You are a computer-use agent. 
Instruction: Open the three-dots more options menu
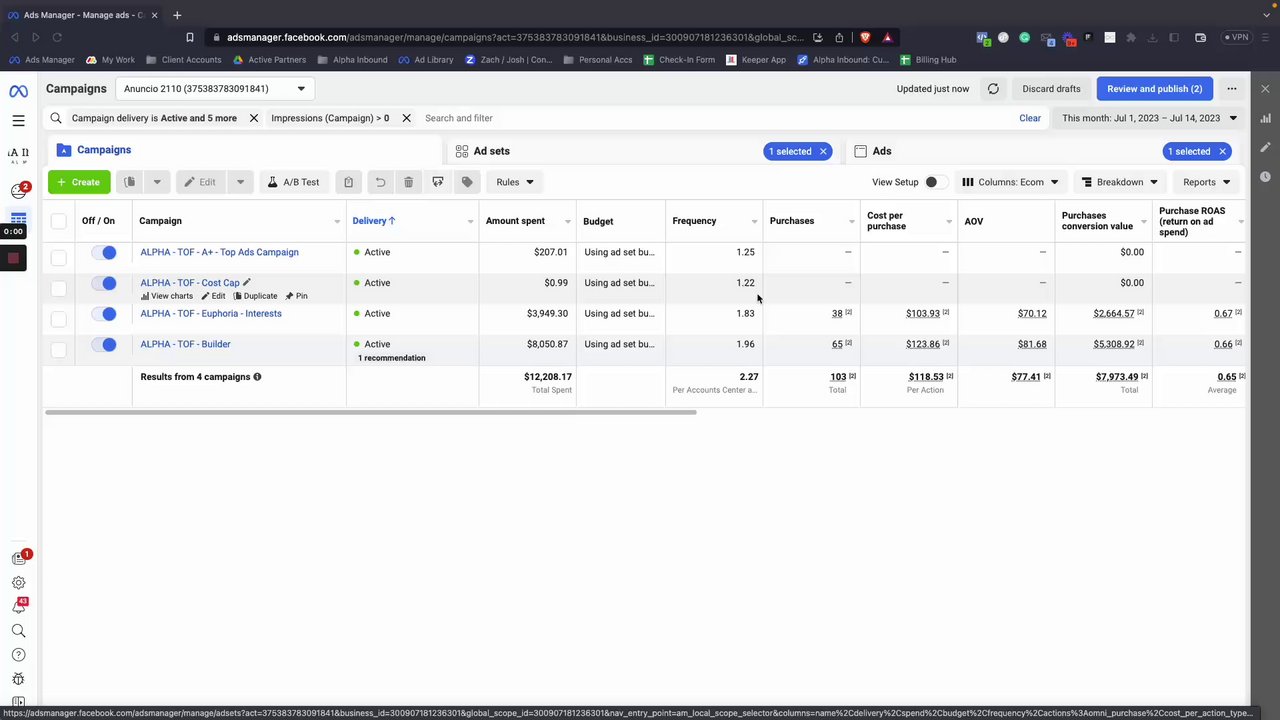point(1232,89)
